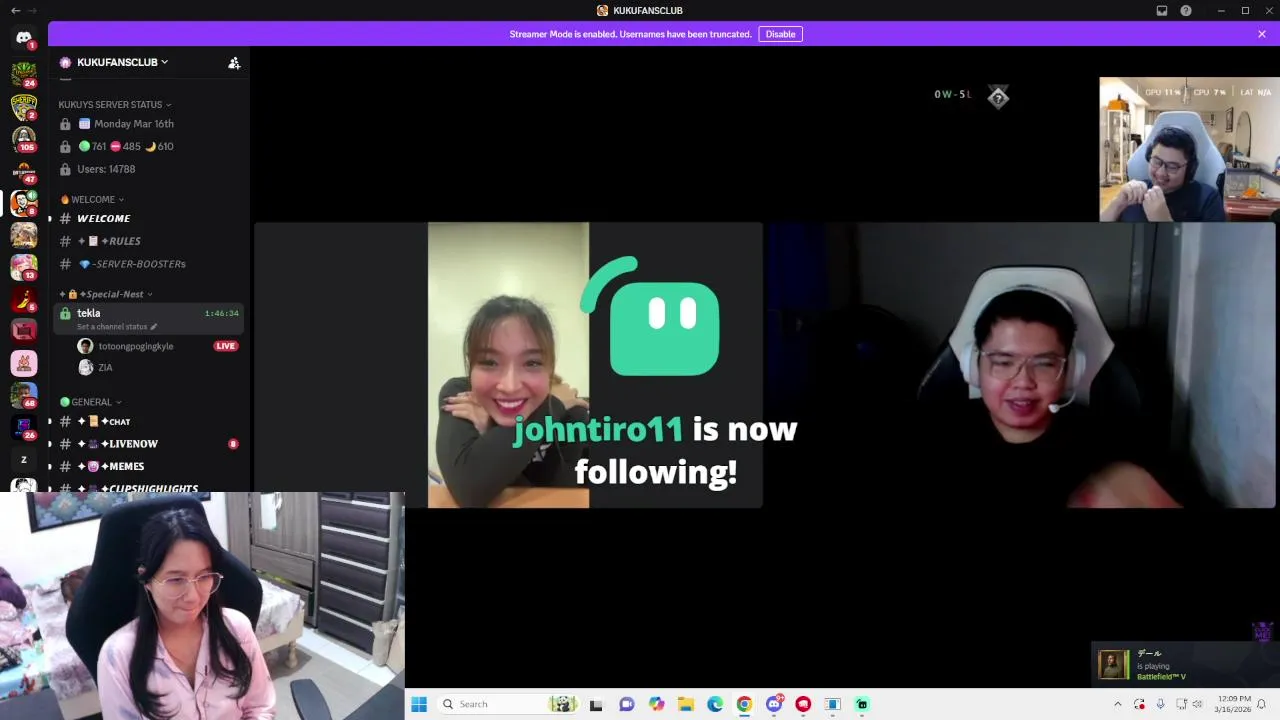Screen dimensions: 1280x720
Task: Open the MEMES channel
Action: pos(149,467)
